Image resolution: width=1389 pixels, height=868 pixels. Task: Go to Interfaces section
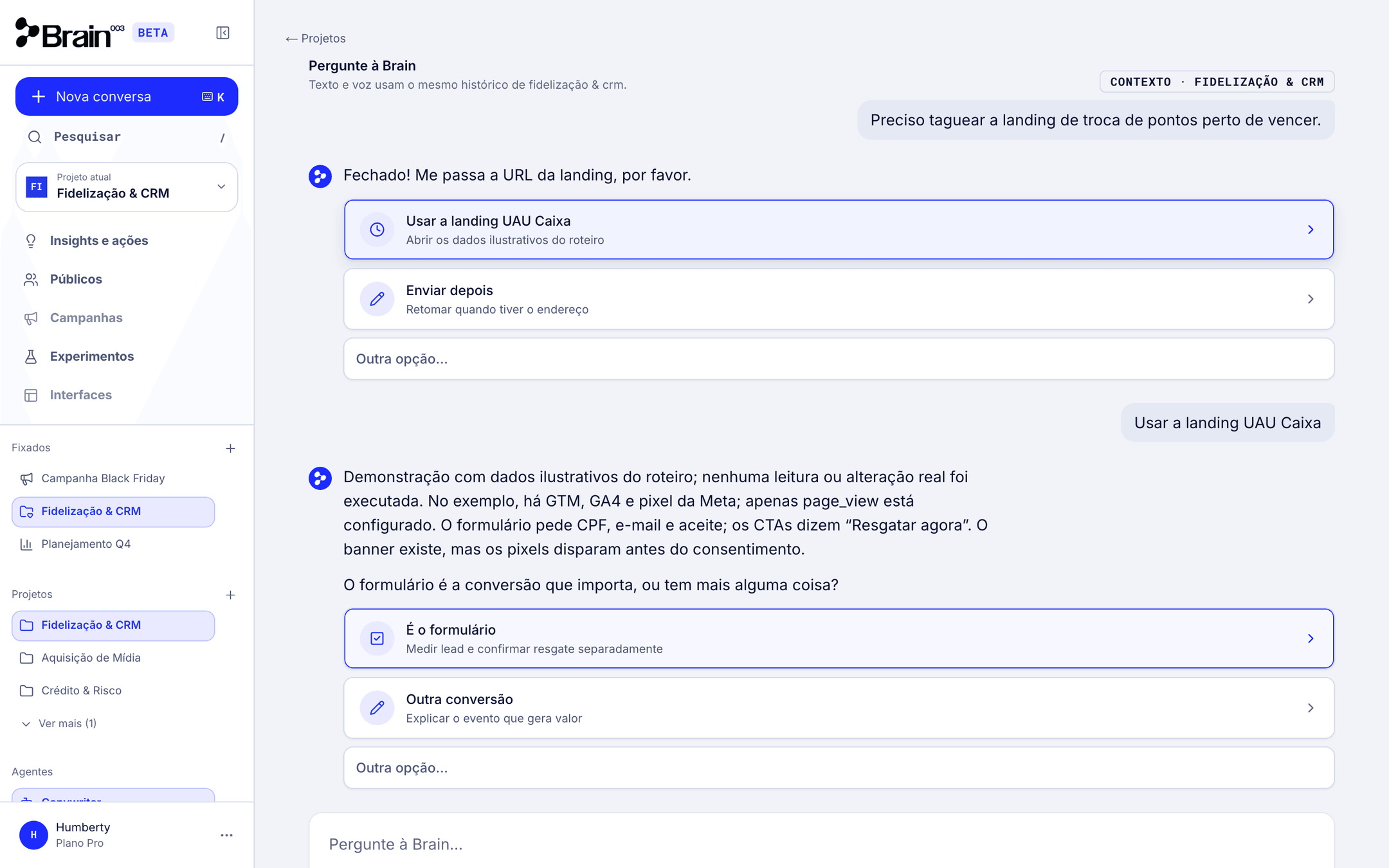(x=127, y=395)
